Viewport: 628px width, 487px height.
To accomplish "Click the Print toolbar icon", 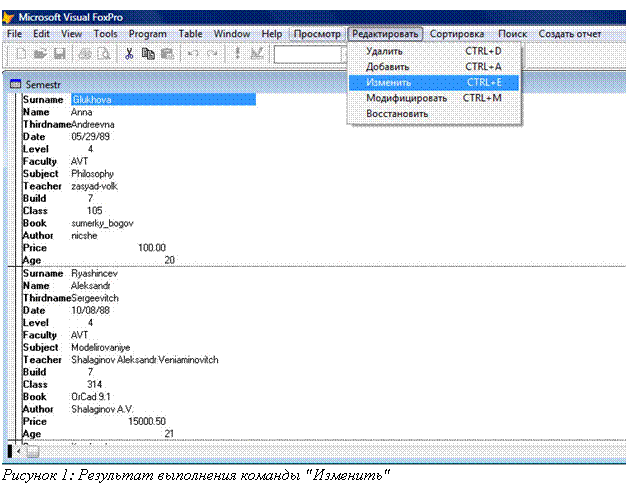I will click(85, 53).
